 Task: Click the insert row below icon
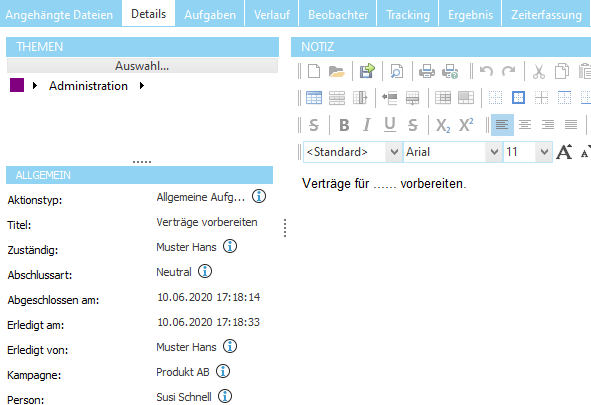pos(412,98)
